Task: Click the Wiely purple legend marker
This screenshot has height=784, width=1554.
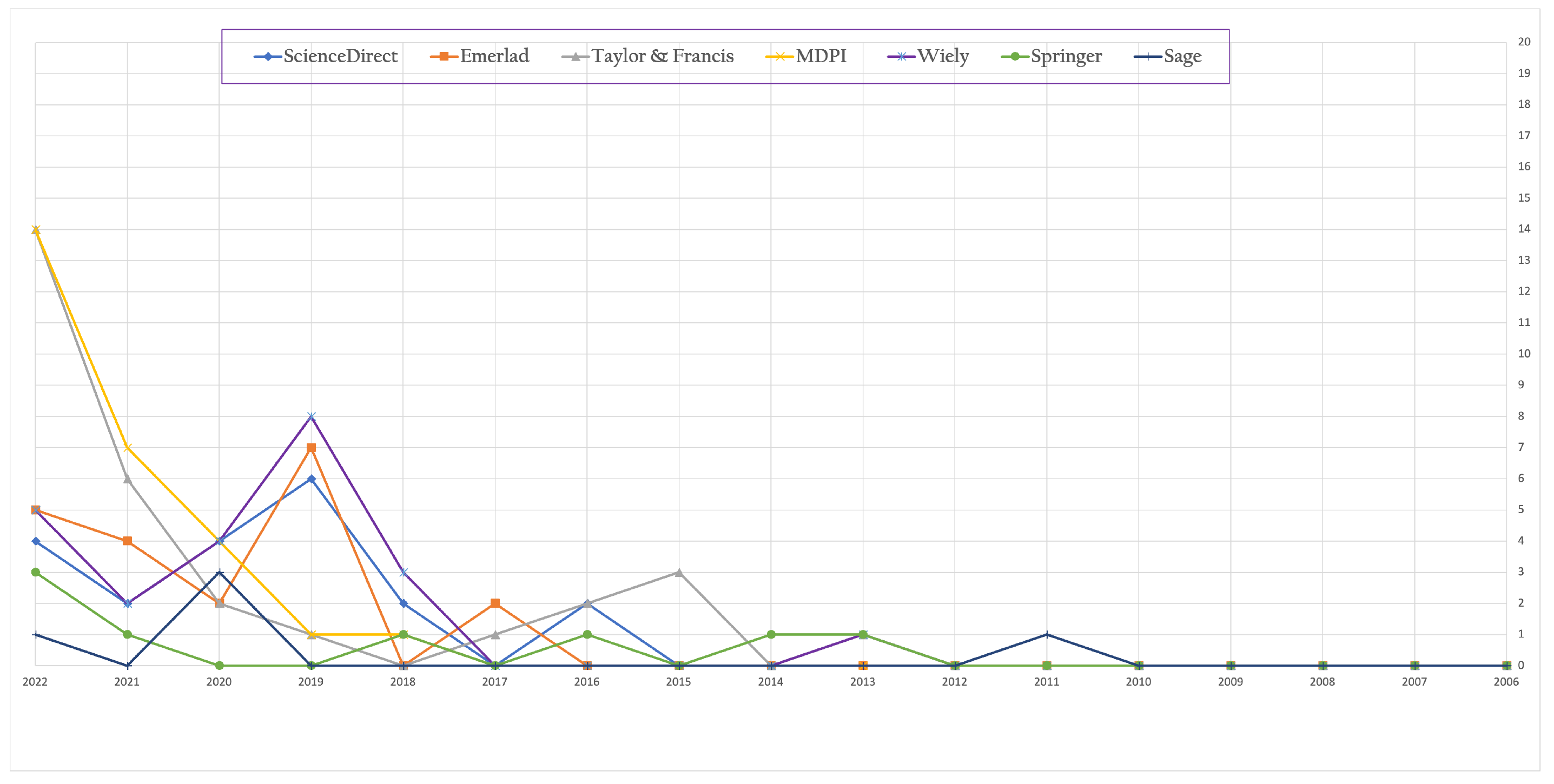Action: click(901, 57)
